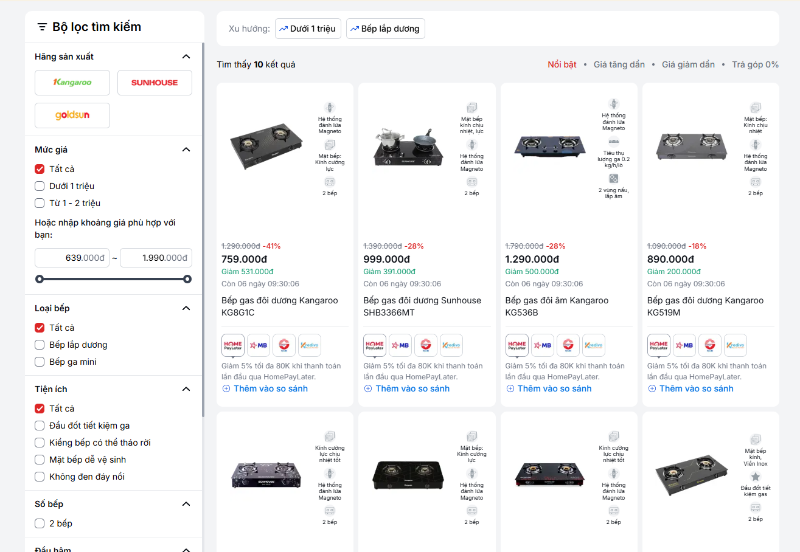This screenshot has height=552, width=800.
Task: Click the Bếp lắp dương trend button
Action: 385,29
